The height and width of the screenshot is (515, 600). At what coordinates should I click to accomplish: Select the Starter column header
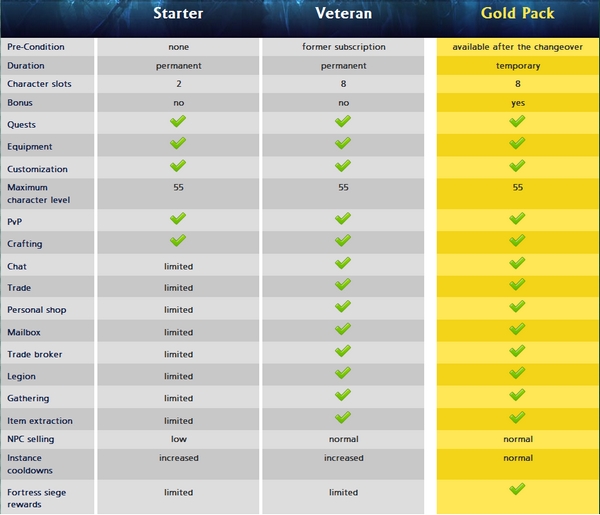[x=178, y=14]
